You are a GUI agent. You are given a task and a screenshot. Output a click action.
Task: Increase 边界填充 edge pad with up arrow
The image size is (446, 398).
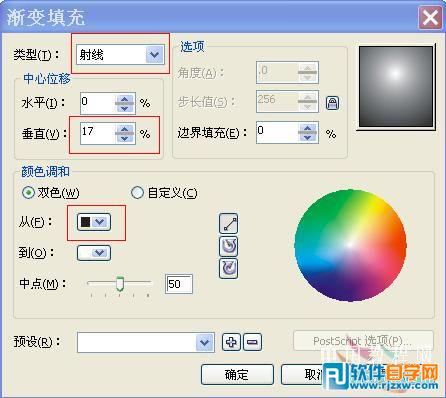click(x=307, y=128)
